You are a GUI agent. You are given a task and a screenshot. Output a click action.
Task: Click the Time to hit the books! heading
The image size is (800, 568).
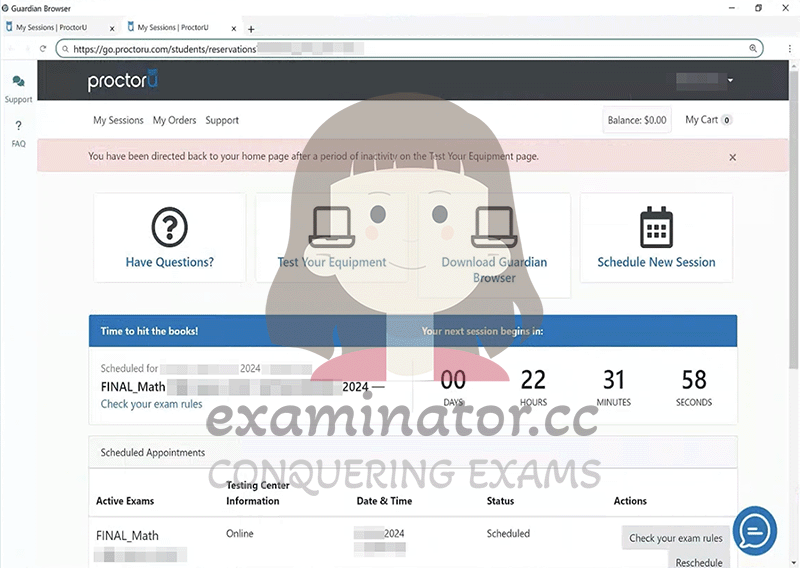[149, 331]
